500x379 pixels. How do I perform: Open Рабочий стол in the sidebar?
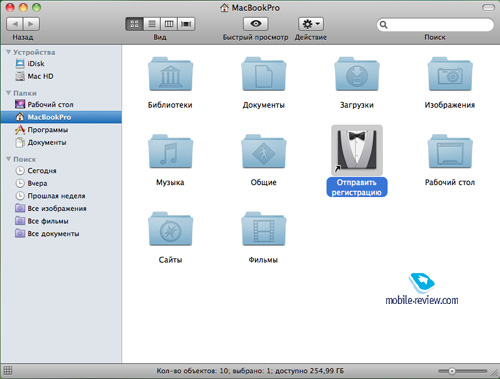(61, 104)
